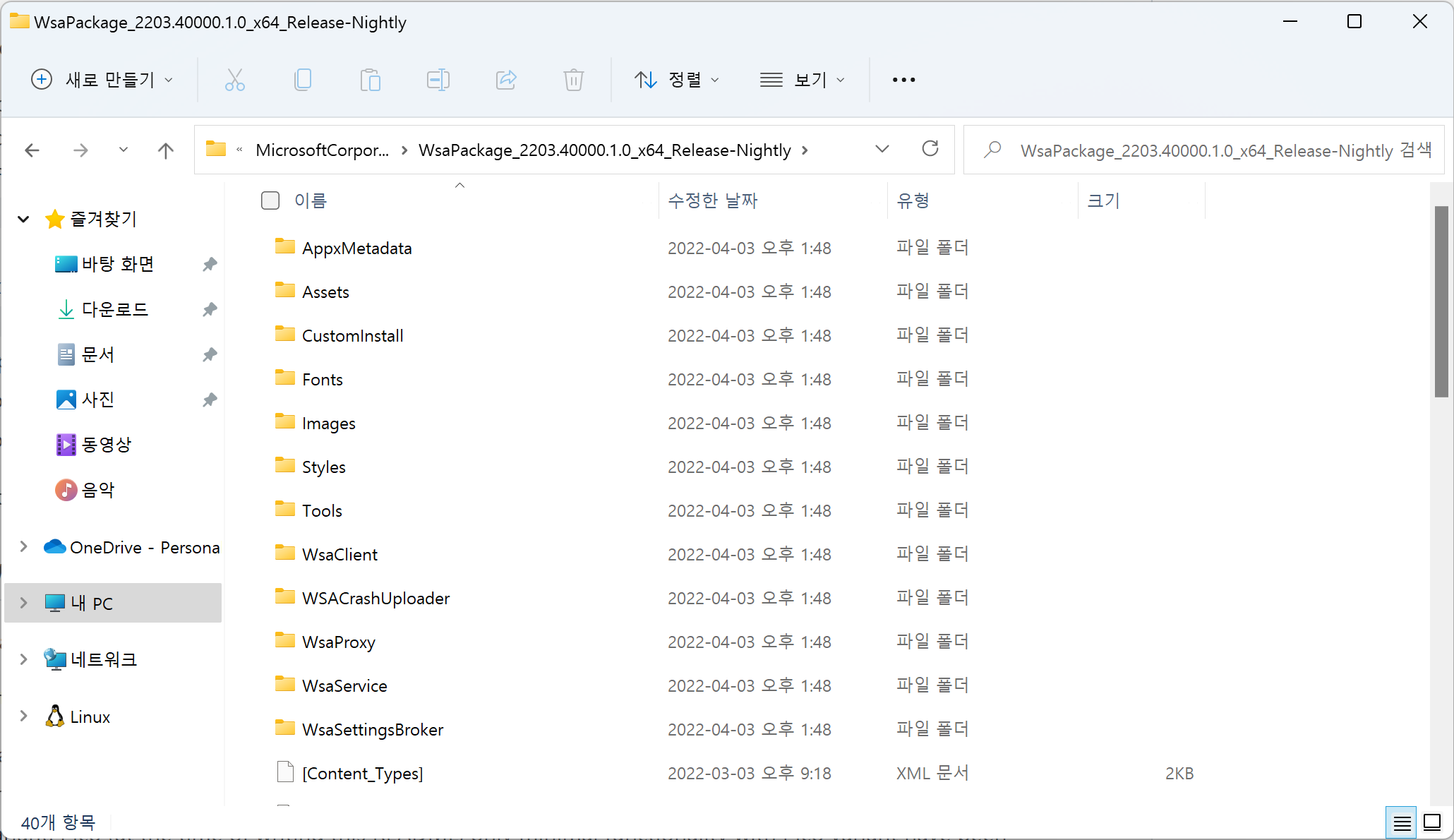Click the Copy icon in toolbar
1454x840 pixels.
click(x=303, y=80)
